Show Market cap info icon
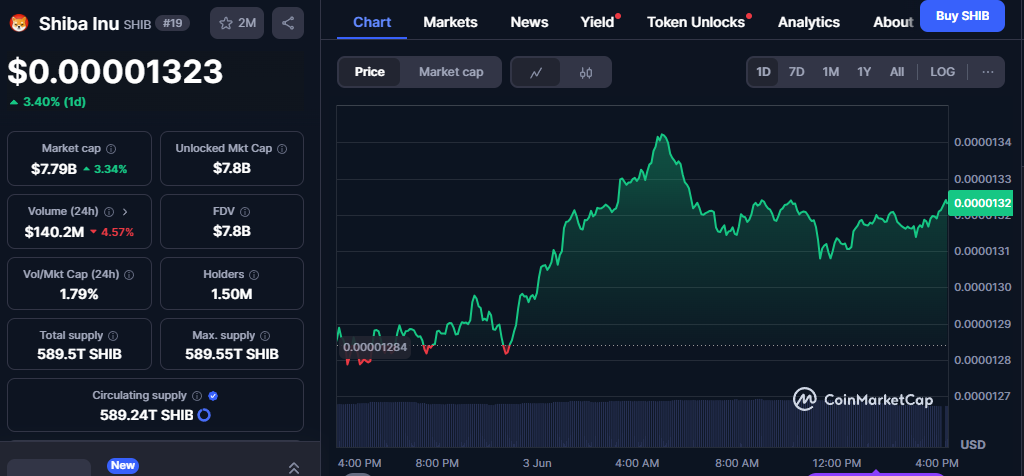This screenshot has height=476, width=1024. click(112, 148)
